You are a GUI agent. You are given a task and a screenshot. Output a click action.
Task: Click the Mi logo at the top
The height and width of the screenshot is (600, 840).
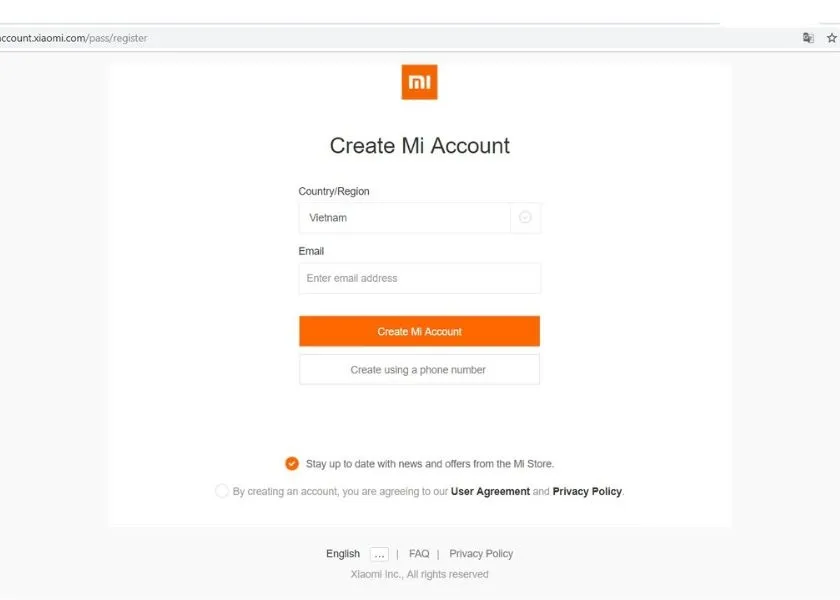(x=419, y=82)
